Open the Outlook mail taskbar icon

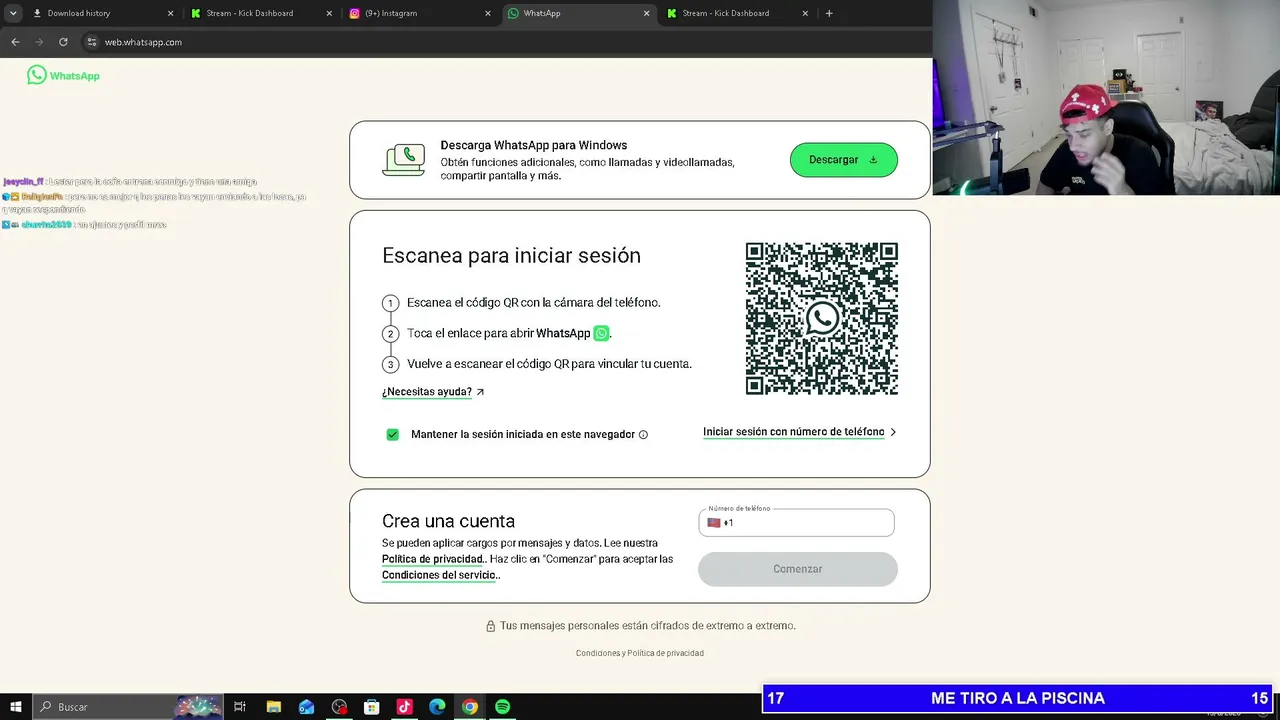click(x=306, y=707)
